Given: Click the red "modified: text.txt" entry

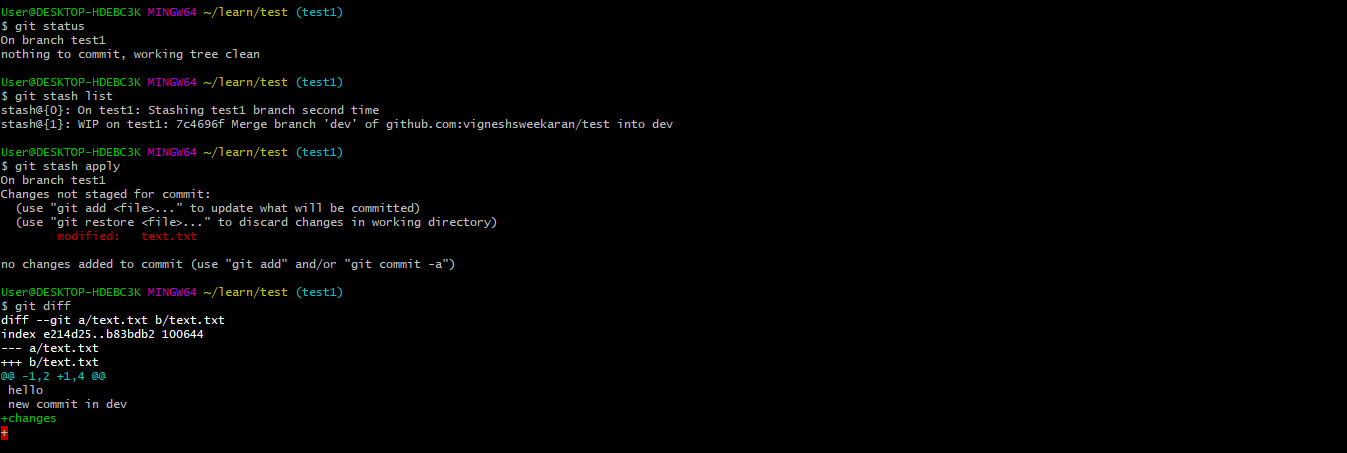Looking at the screenshot, I should pyautogui.click(x=127, y=236).
